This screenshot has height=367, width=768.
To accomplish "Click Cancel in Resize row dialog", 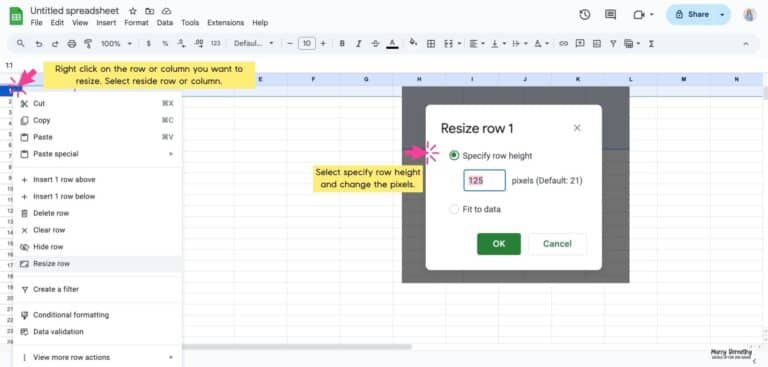I will (557, 244).
